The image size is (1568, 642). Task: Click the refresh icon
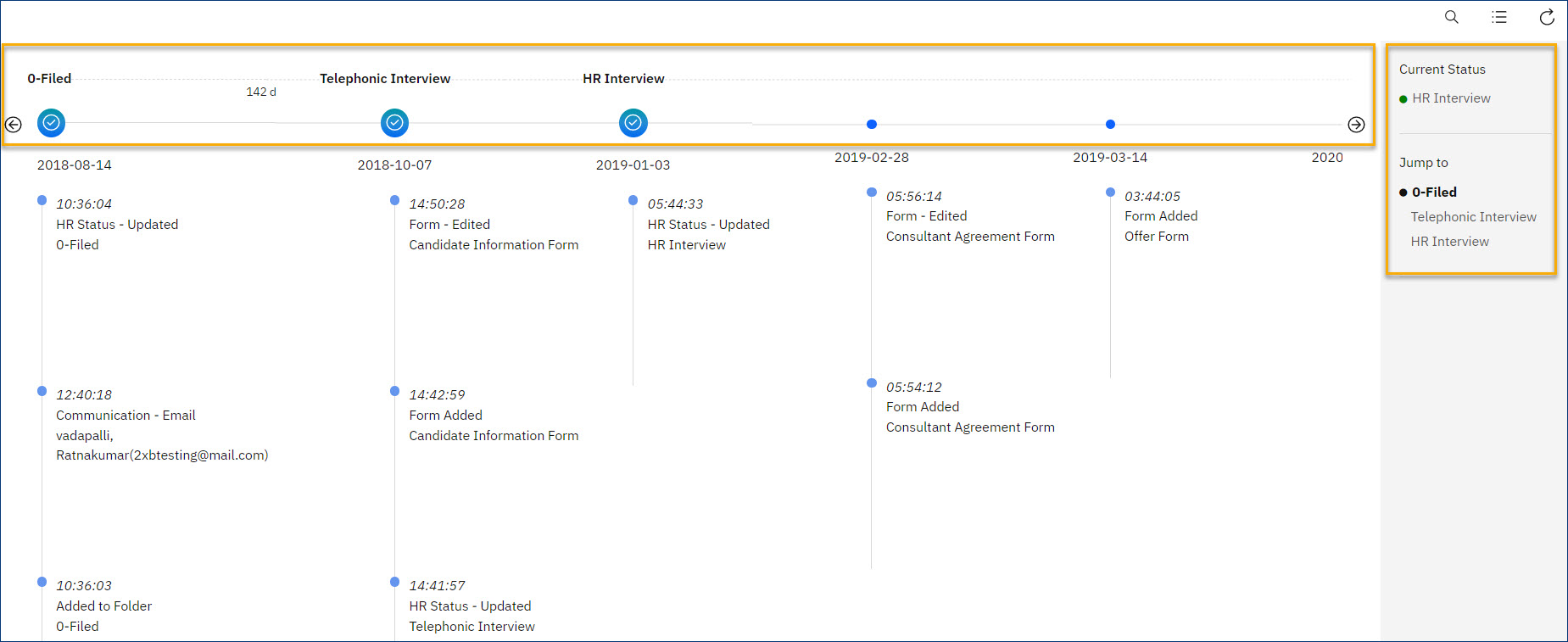[x=1547, y=17]
